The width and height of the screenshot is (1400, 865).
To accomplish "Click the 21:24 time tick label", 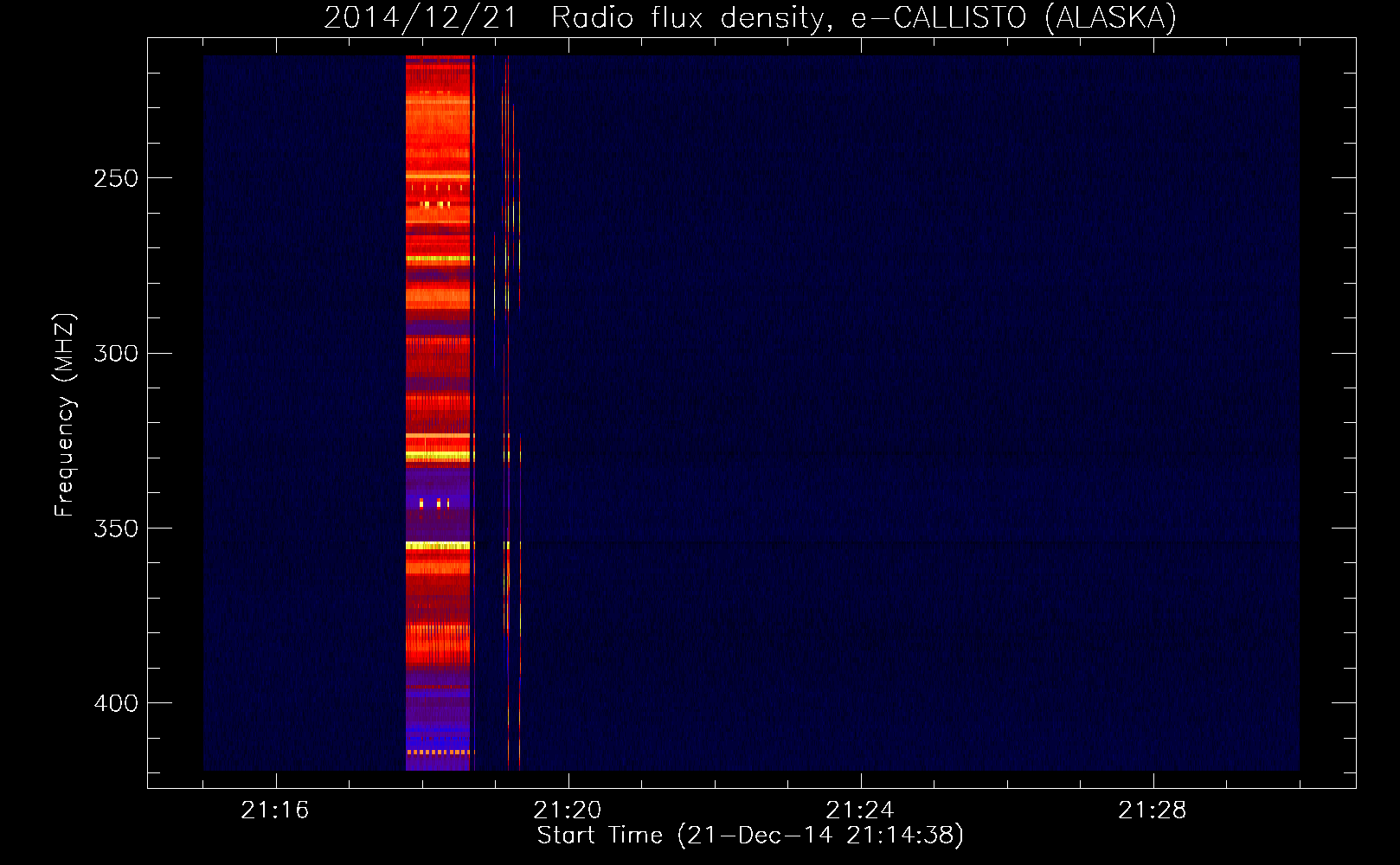I will [860, 811].
